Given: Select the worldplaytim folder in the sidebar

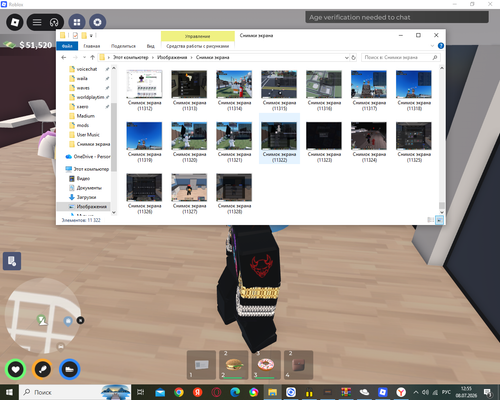Looking at the screenshot, I should click(x=90, y=97).
